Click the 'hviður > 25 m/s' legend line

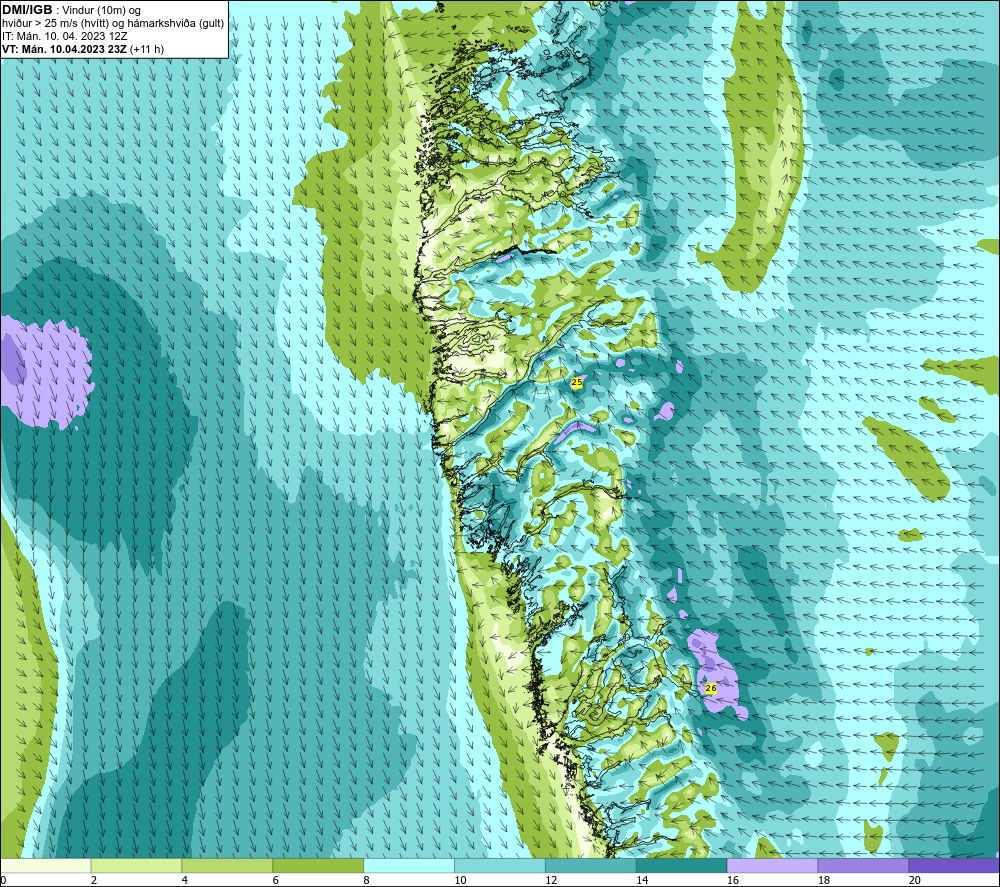click(113, 24)
